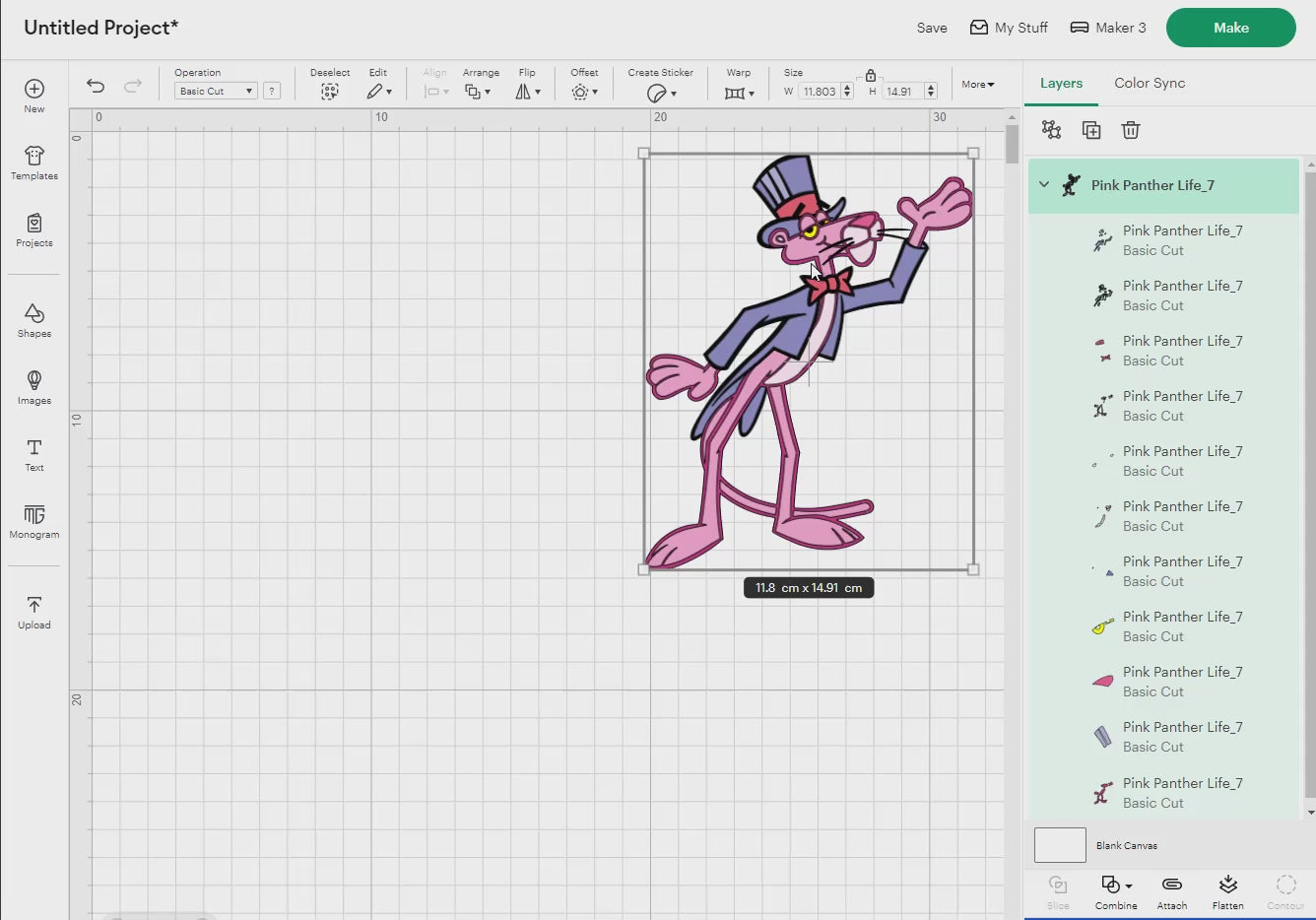Open the Edit pencil menu
1316x920 pixels.
[379, 92]
